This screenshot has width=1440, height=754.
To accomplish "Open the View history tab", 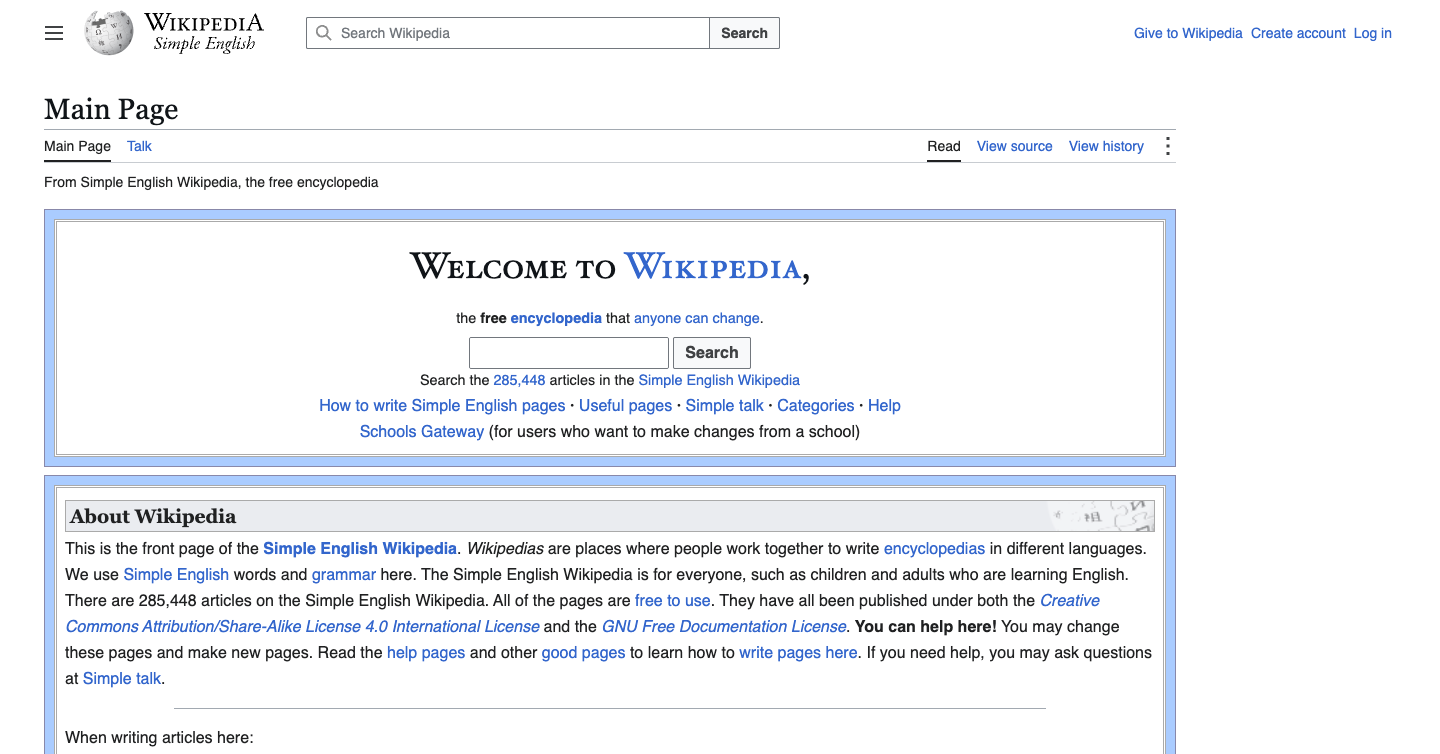I will 1106,146.
